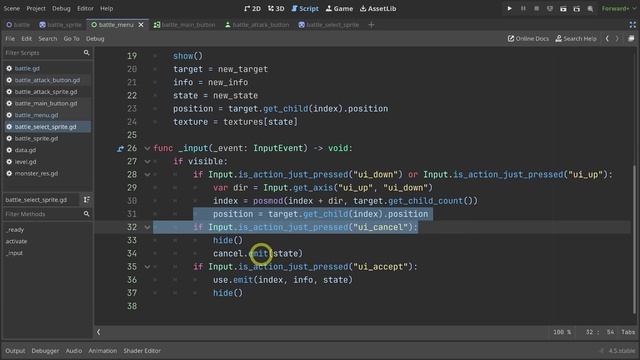640x360 pixels.
Task: Switch to the battle_sprite scene tab
Action: click(x=60, y=25)
